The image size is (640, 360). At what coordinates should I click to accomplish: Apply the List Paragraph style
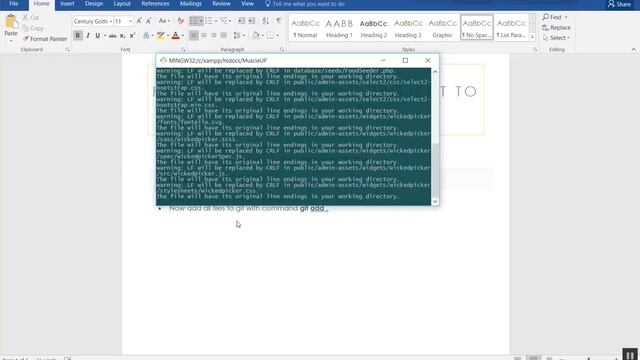[x=511, y=28]
